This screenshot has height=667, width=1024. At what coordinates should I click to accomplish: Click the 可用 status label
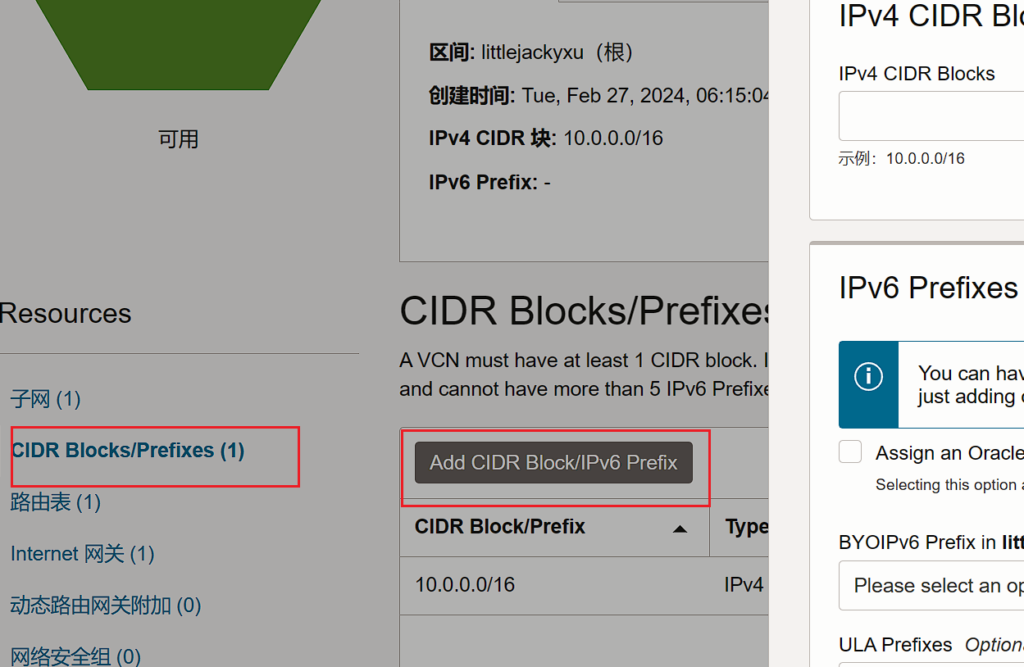click(x=178, y=139)
